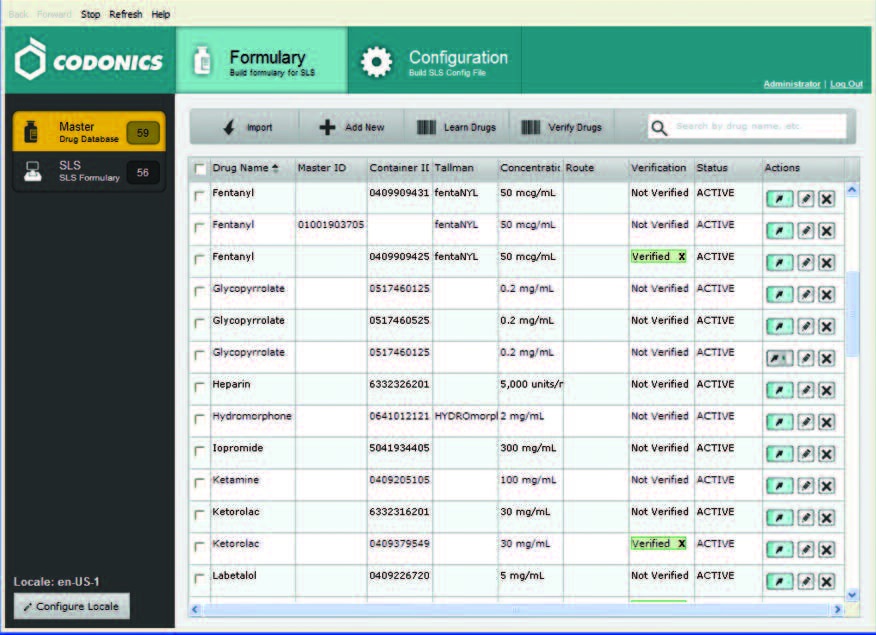
Task: Click the horizontal scrollbar track
Action: click(x=516, y=609)
